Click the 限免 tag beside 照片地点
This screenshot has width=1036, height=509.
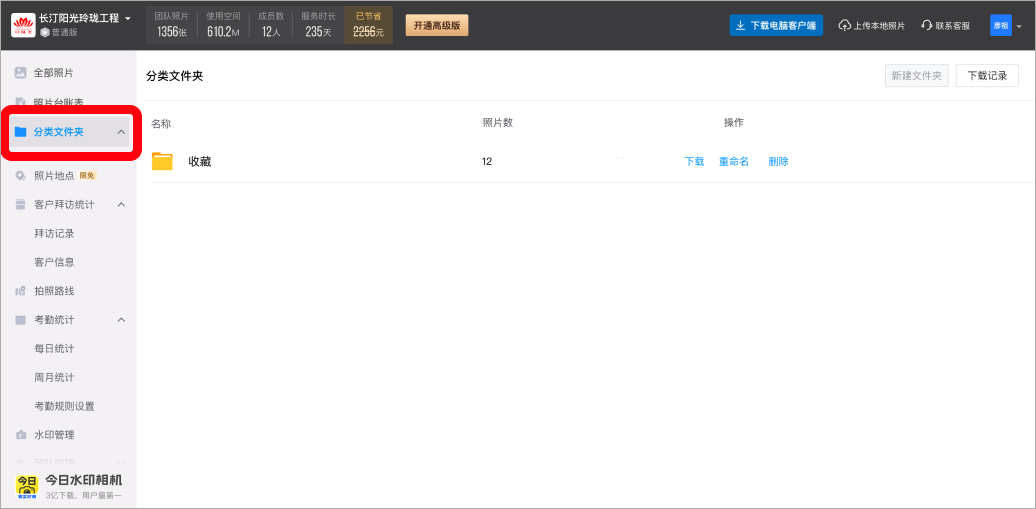88,176
